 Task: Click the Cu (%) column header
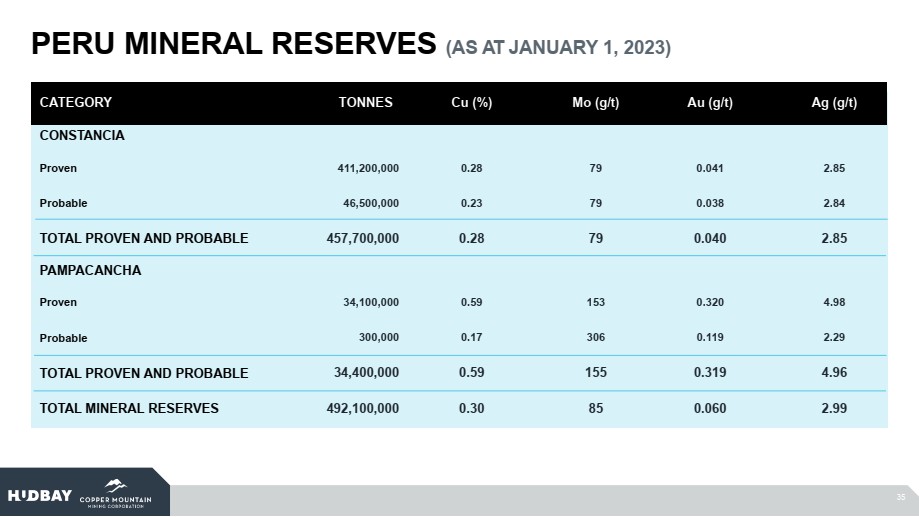pyautogui.click(x=472, y=102)
